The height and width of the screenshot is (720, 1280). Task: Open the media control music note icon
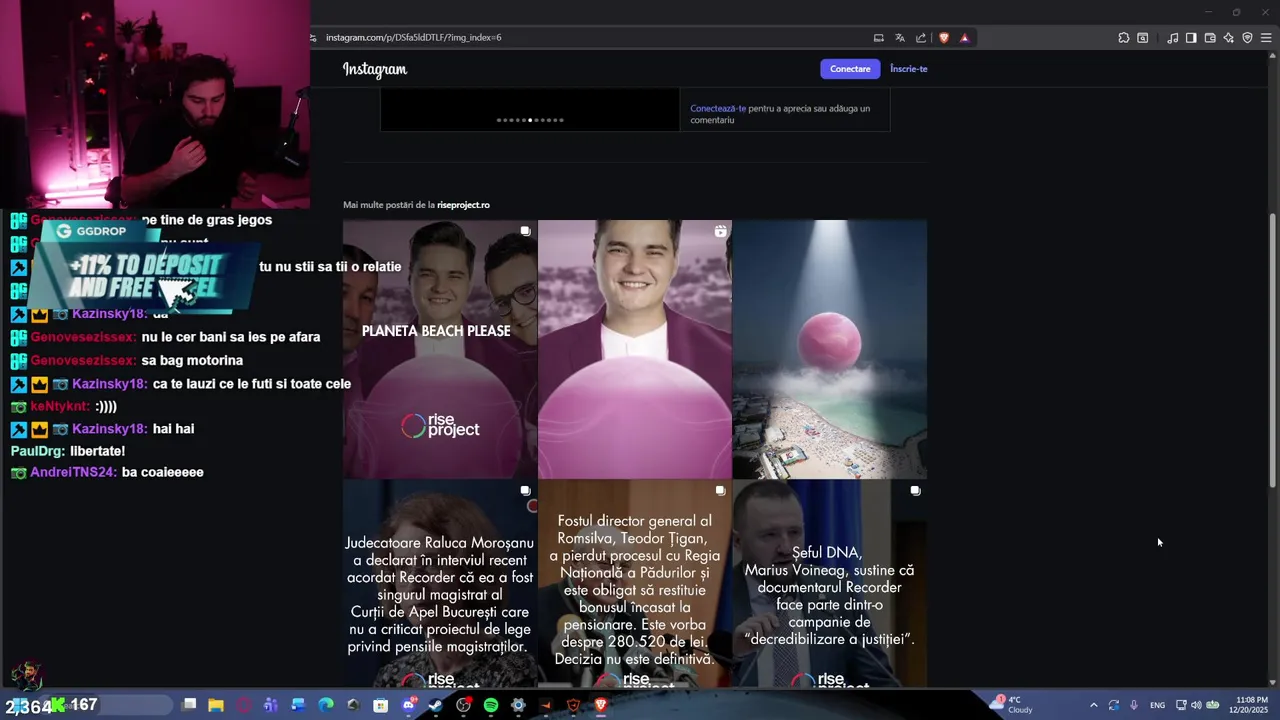coord(1173,38)
